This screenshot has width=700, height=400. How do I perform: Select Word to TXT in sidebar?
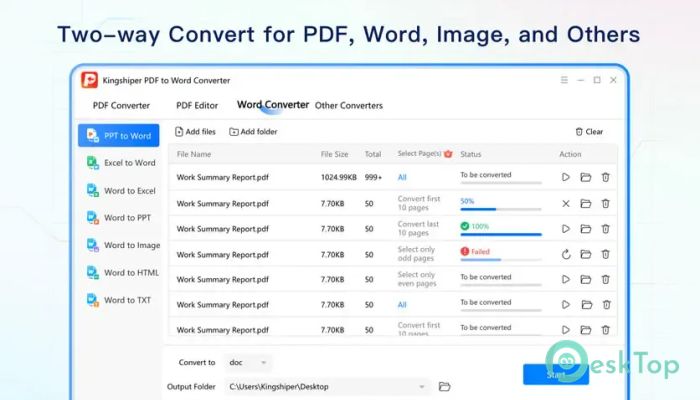118,300
